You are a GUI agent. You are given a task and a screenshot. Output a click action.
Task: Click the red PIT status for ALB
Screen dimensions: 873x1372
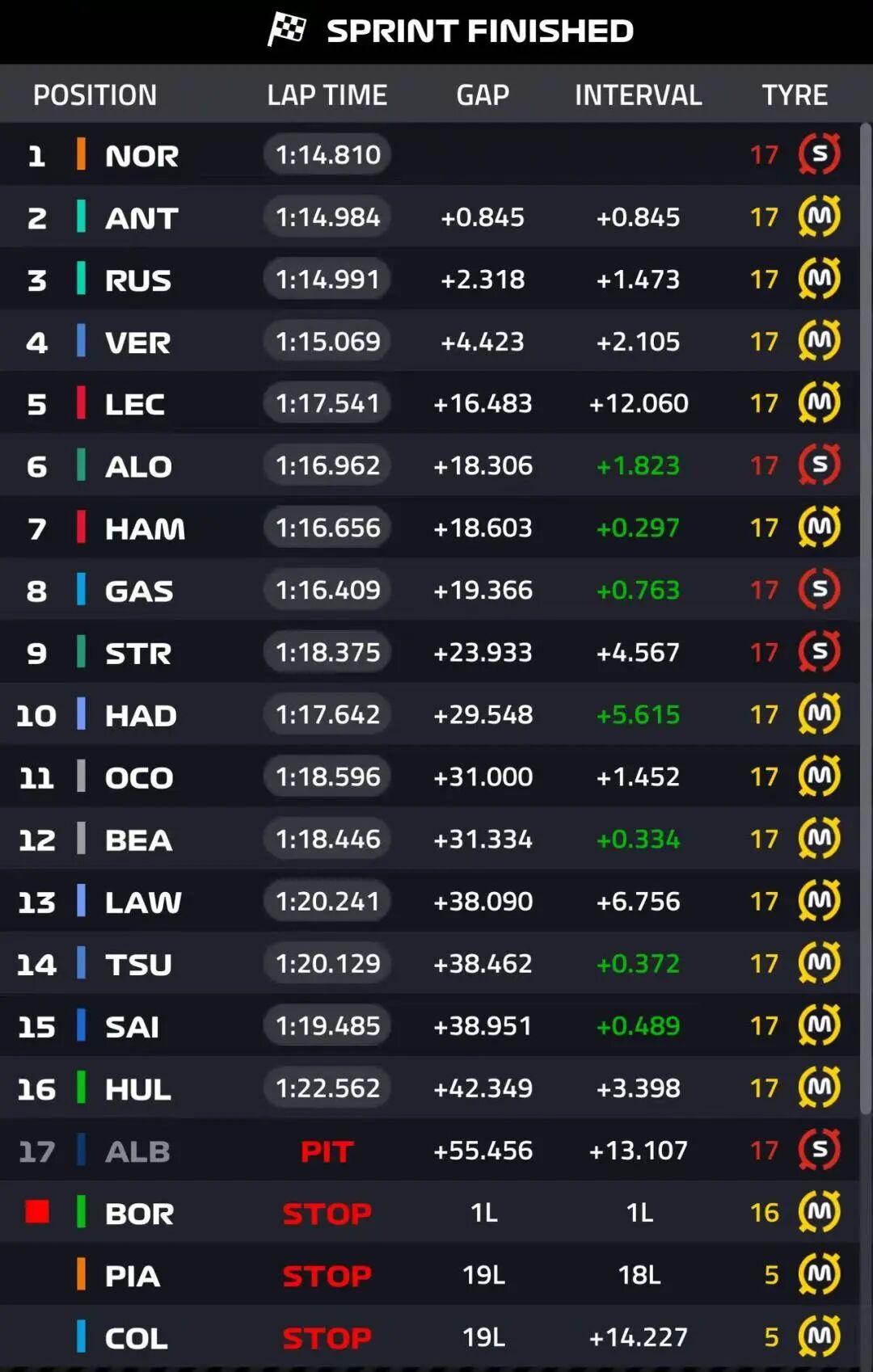(x=327, y=1151)
